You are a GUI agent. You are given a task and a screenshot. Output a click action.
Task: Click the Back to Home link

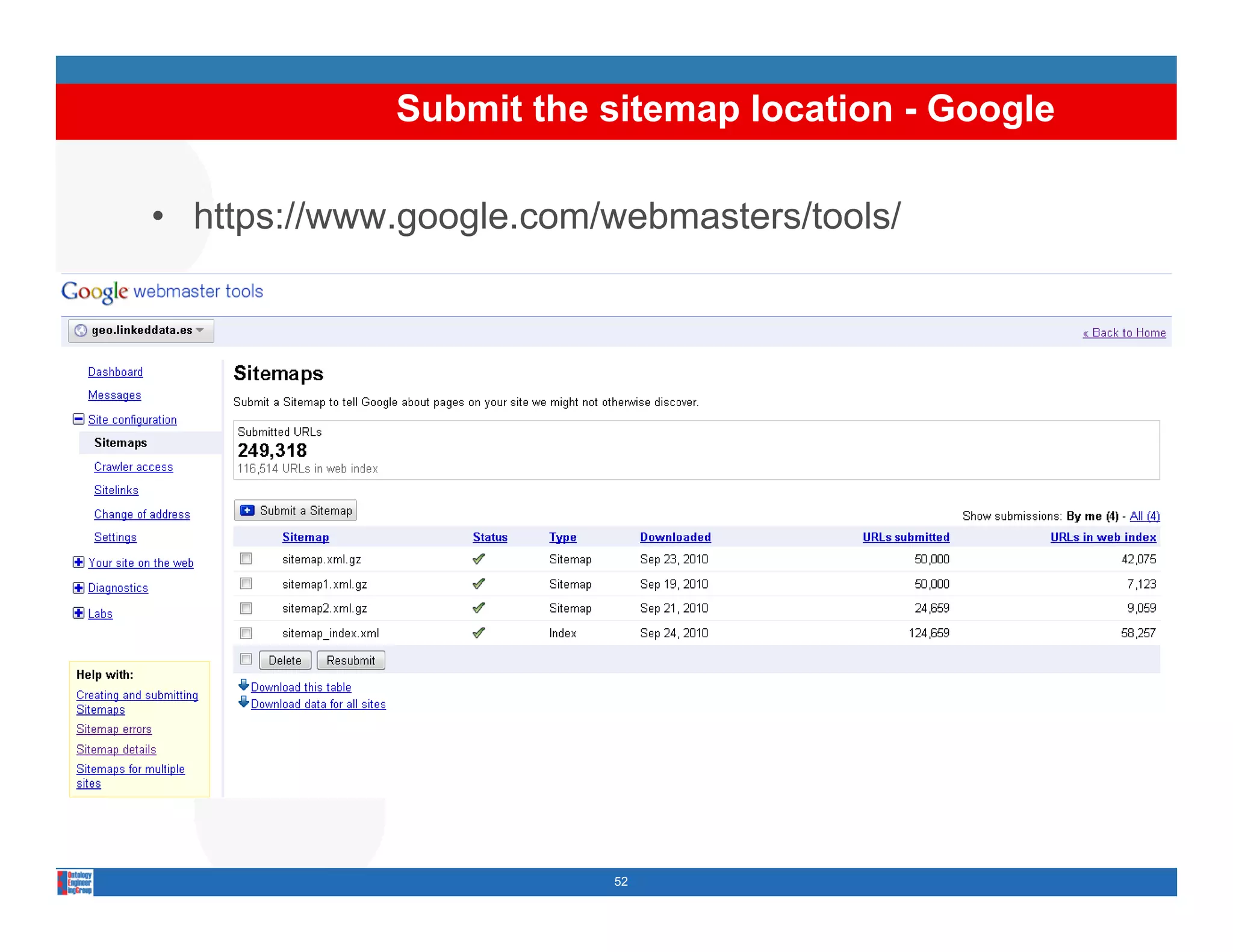tap(1124, 333)
